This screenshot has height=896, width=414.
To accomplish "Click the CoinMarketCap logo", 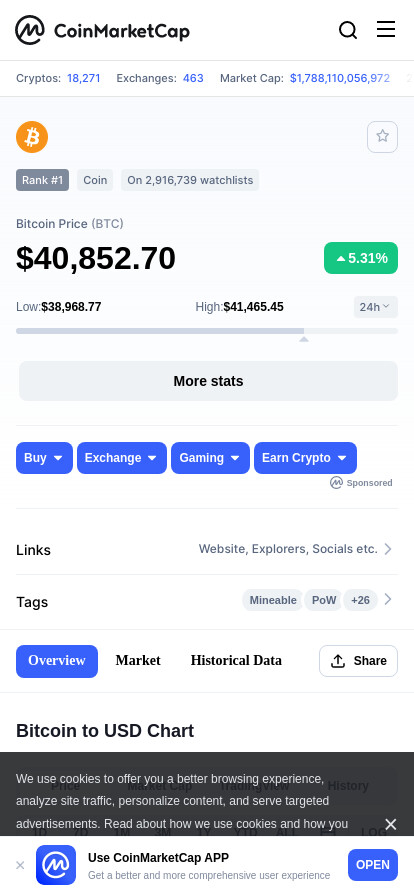I will point(102,30).
